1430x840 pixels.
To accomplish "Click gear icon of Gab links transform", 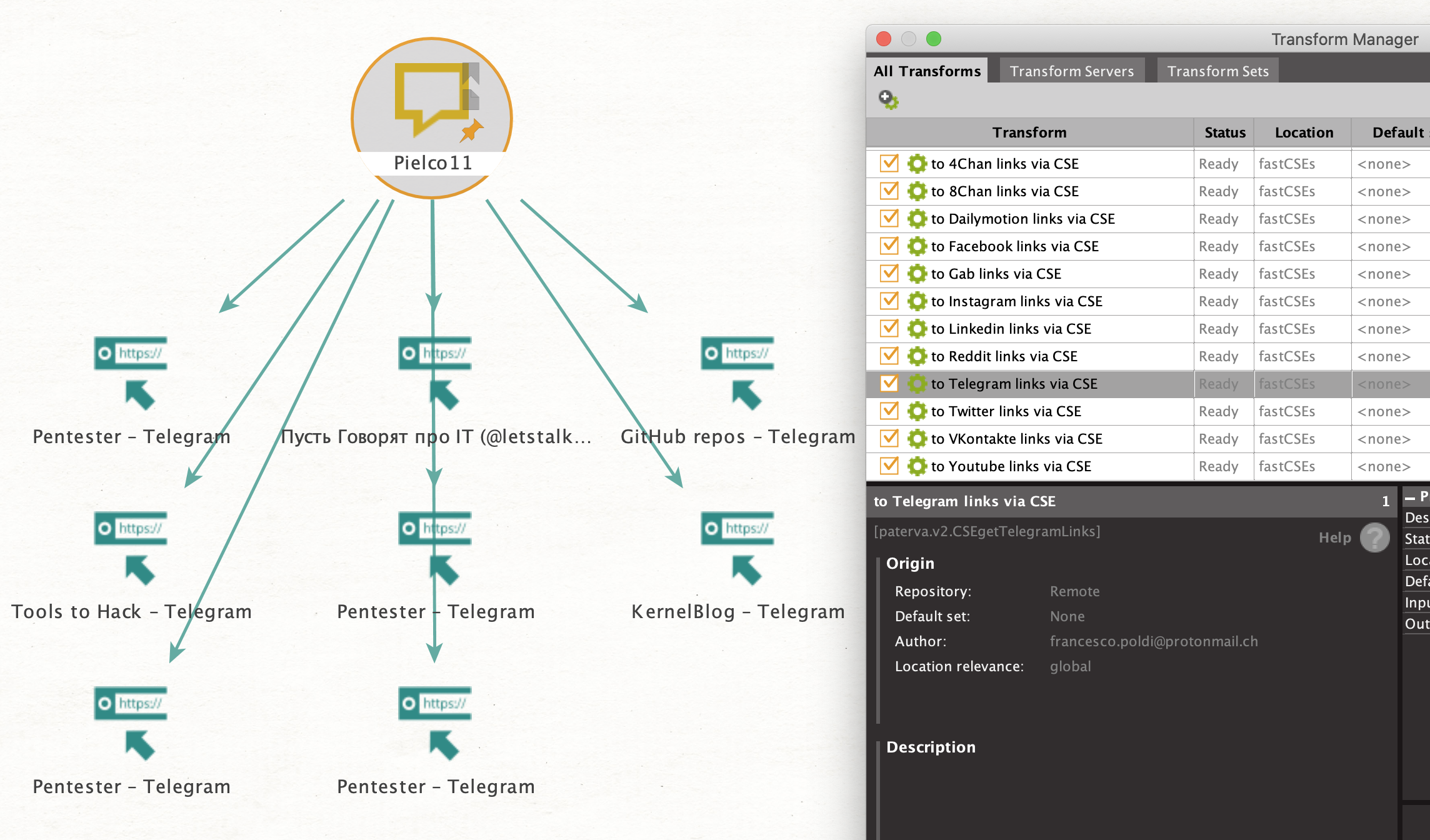I will (x=917, y=274).
